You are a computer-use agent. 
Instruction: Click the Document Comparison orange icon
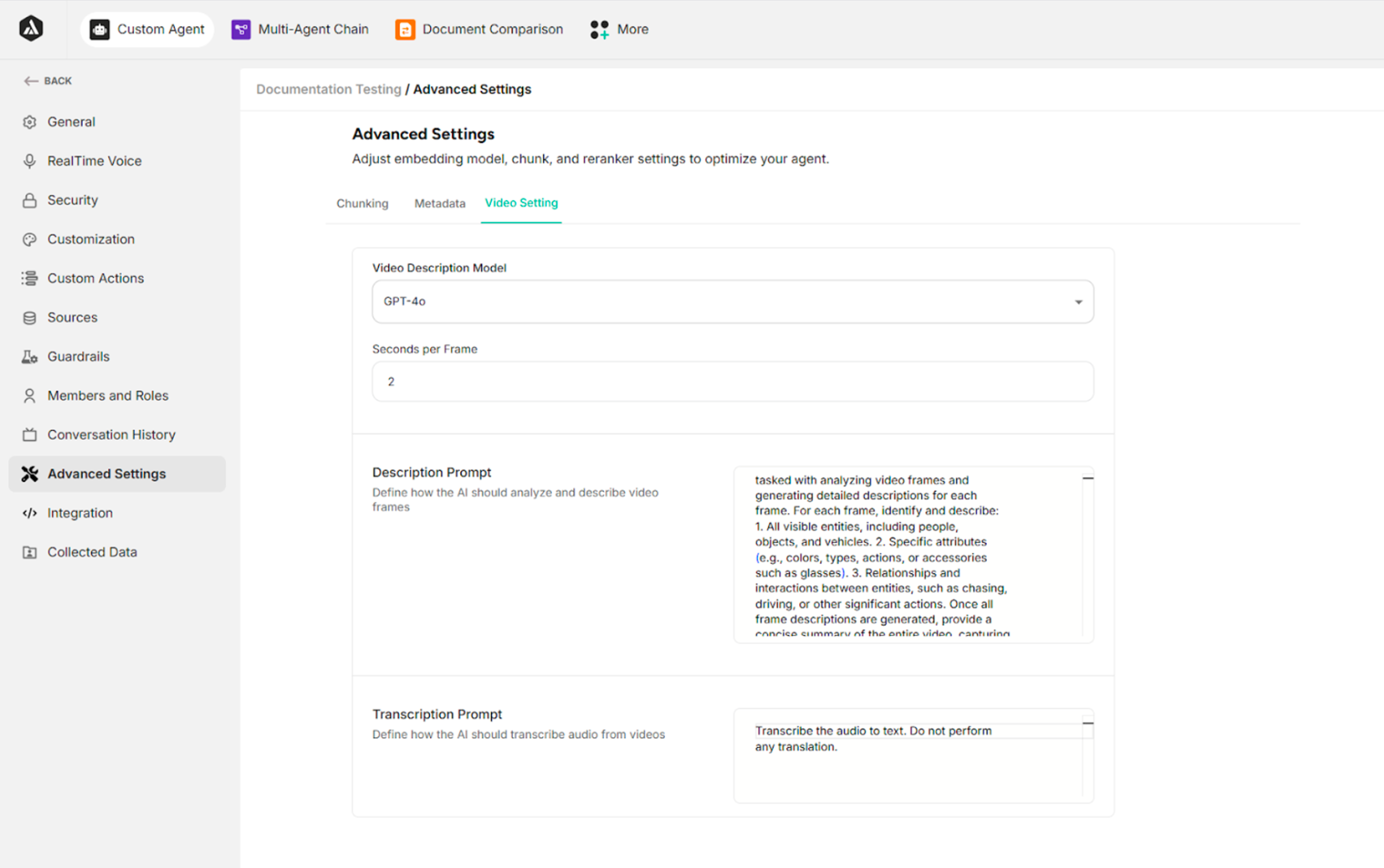[x=405, y=29]
